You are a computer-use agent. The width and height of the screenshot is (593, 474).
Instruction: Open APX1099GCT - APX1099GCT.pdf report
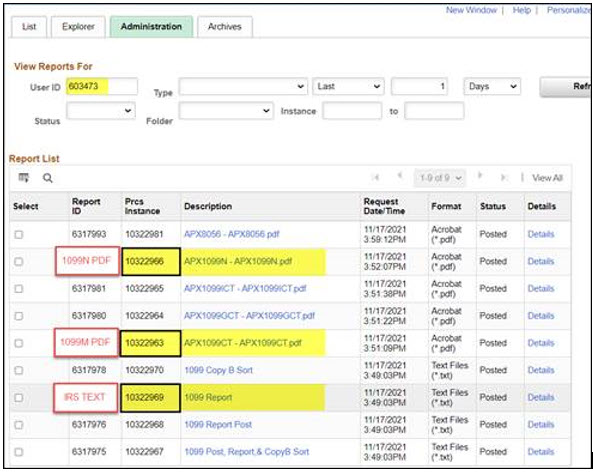click(249, 316)
